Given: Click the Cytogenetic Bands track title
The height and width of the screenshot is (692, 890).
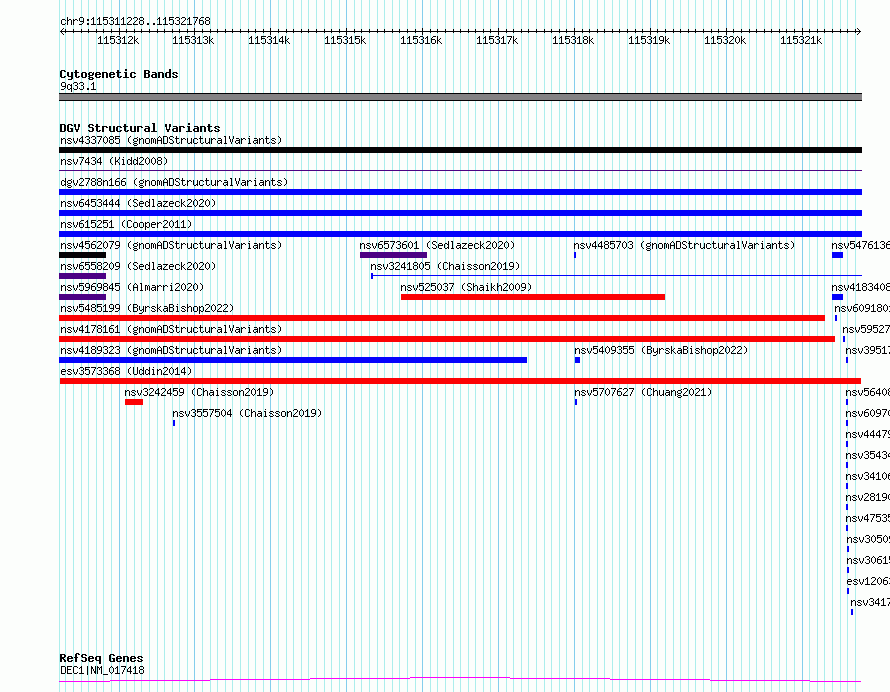Looking at the screenshot, I should (119, 74).
